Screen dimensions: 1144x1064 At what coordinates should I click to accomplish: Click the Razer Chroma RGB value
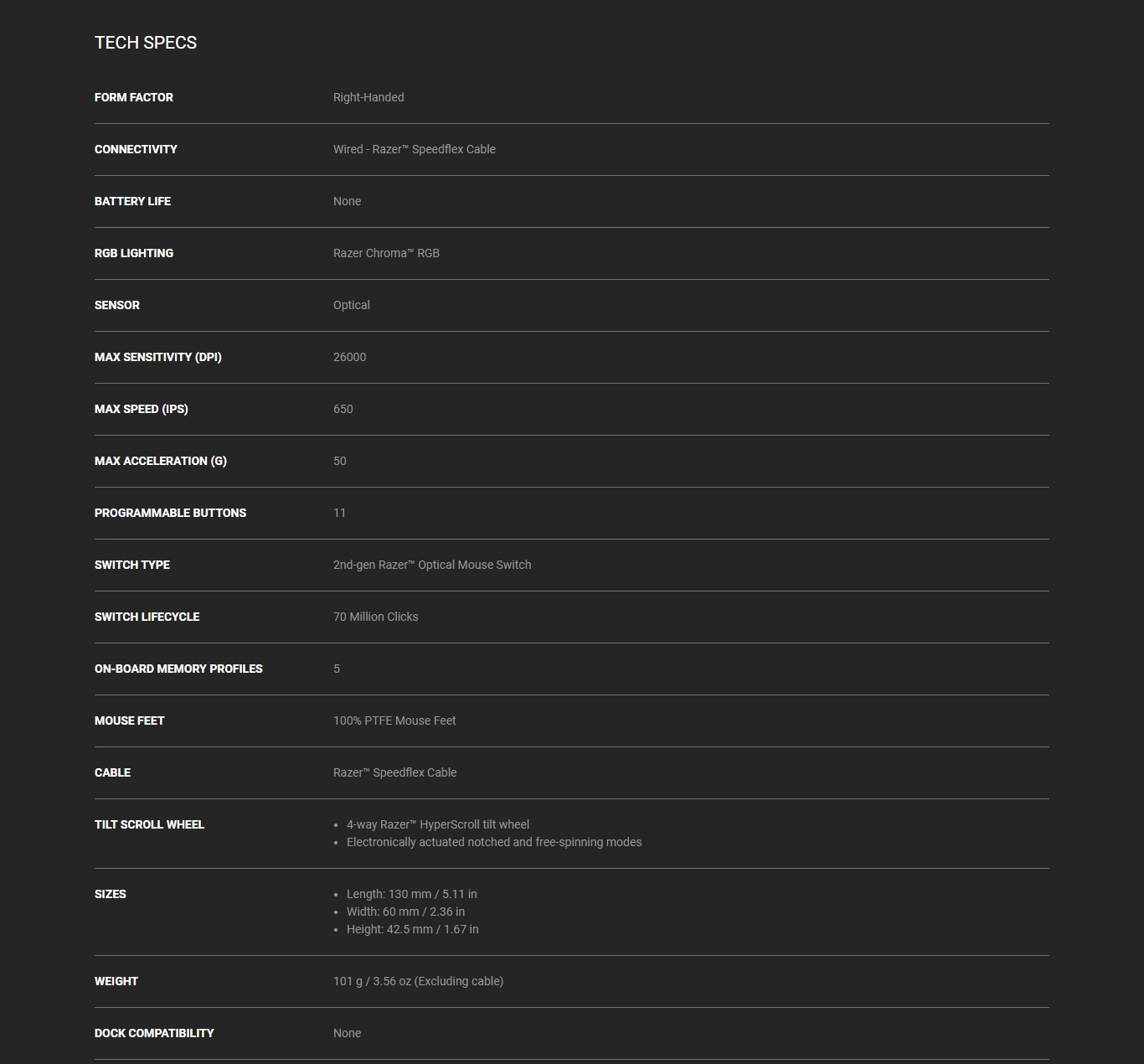click(386, 253)
